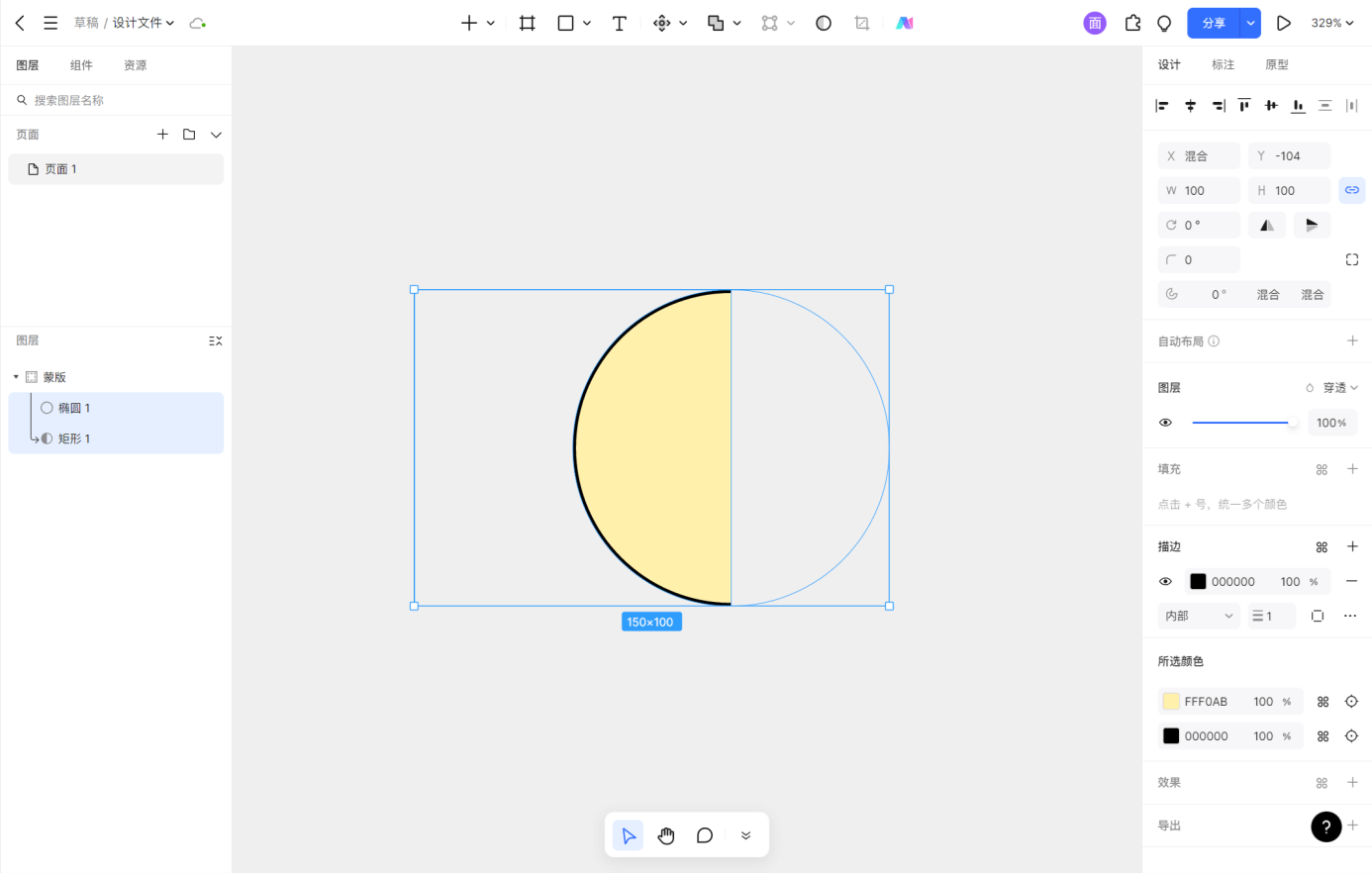The height and width of the screenshot is (873, 1372).
Task: Switch to the 组件 components tab
Action: [x=81, y=65]
